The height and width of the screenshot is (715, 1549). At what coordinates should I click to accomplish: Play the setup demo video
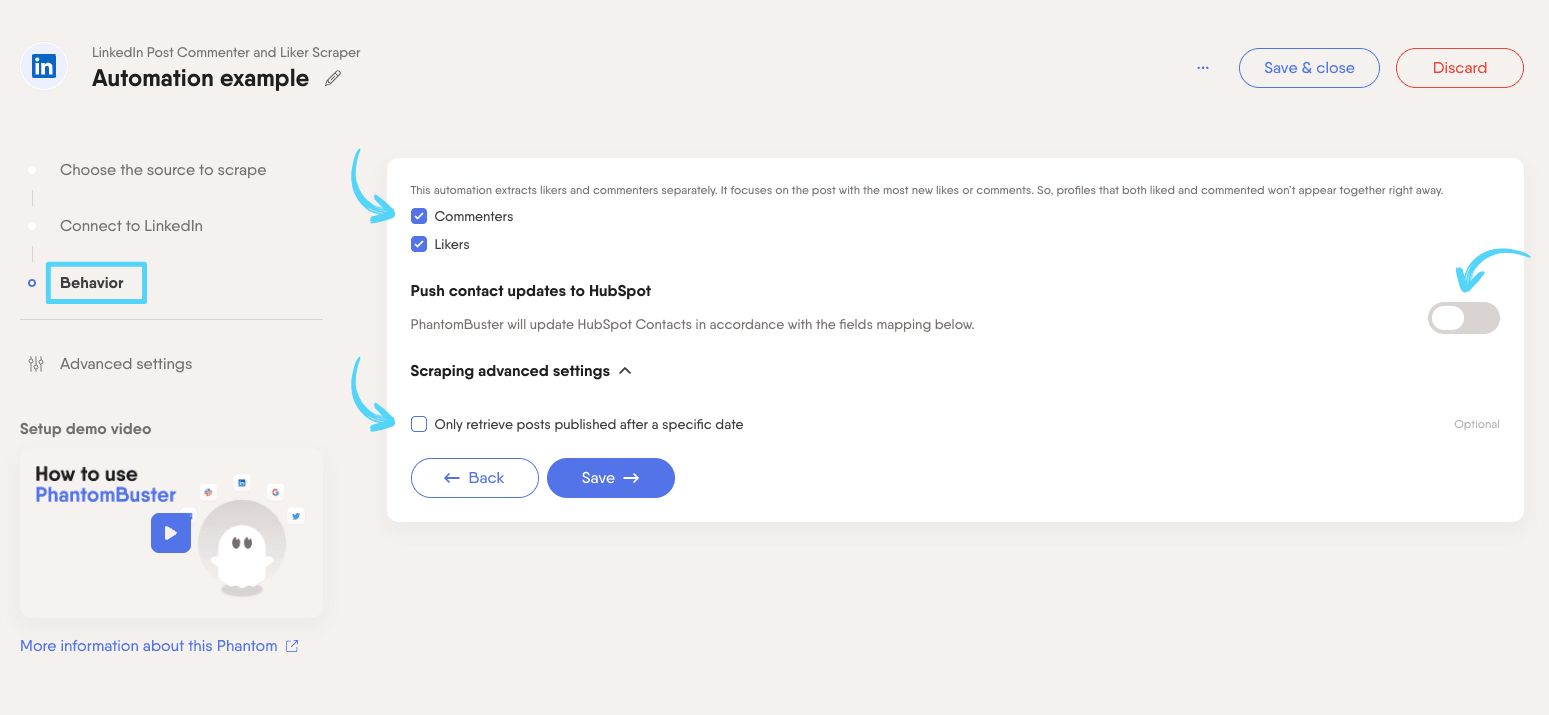171,533
